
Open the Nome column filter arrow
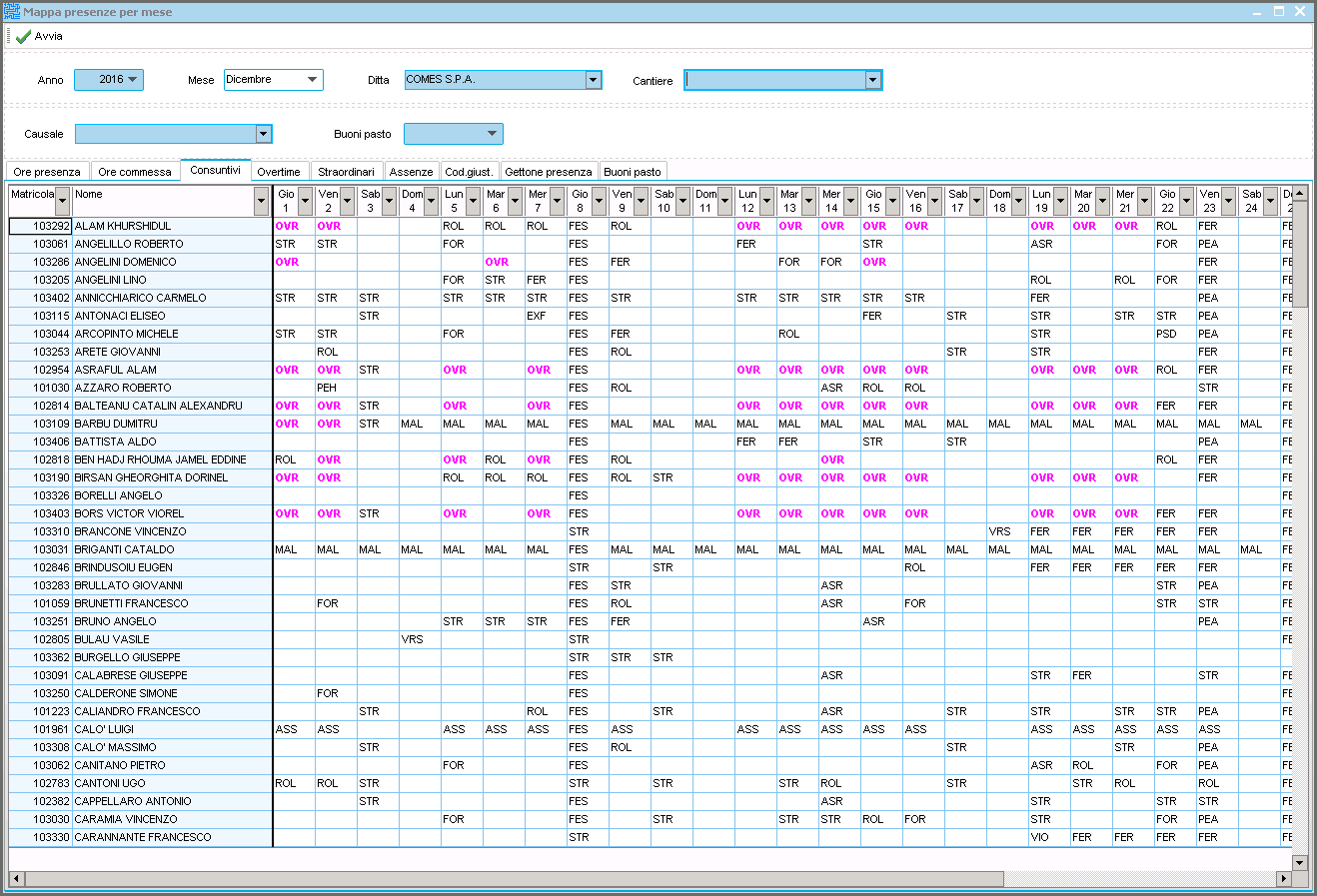click(x=262, y=201)
